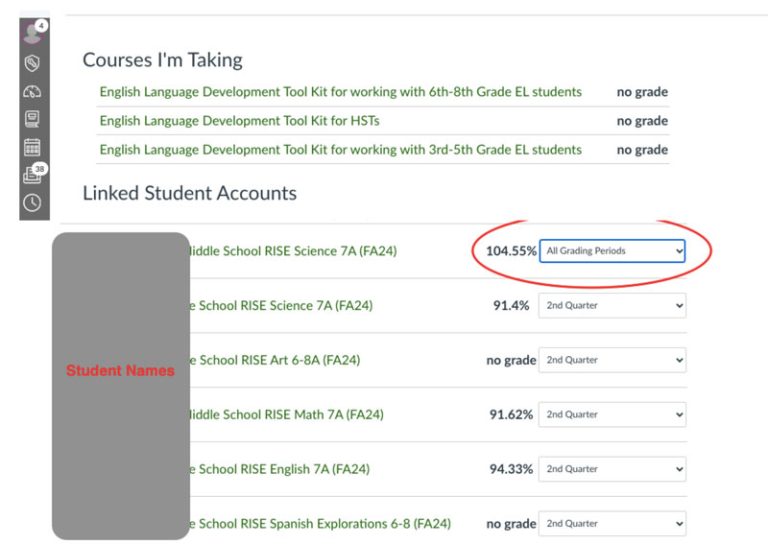Open the History clock icon

tap(32, 203)
